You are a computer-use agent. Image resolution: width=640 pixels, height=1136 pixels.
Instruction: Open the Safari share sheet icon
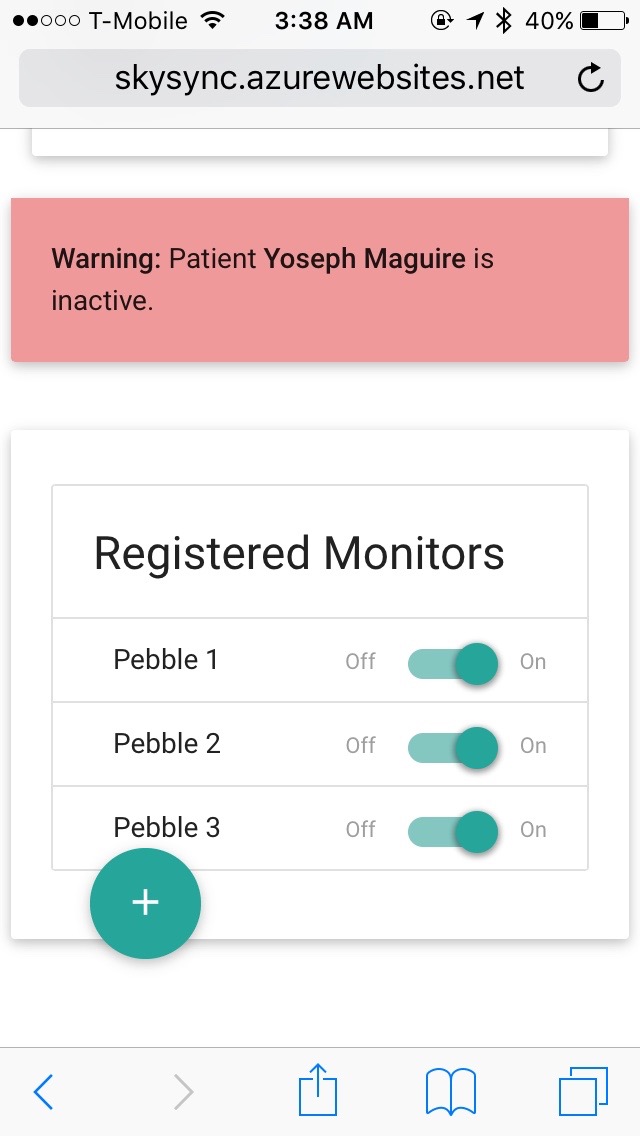(x=318, y=1090)
